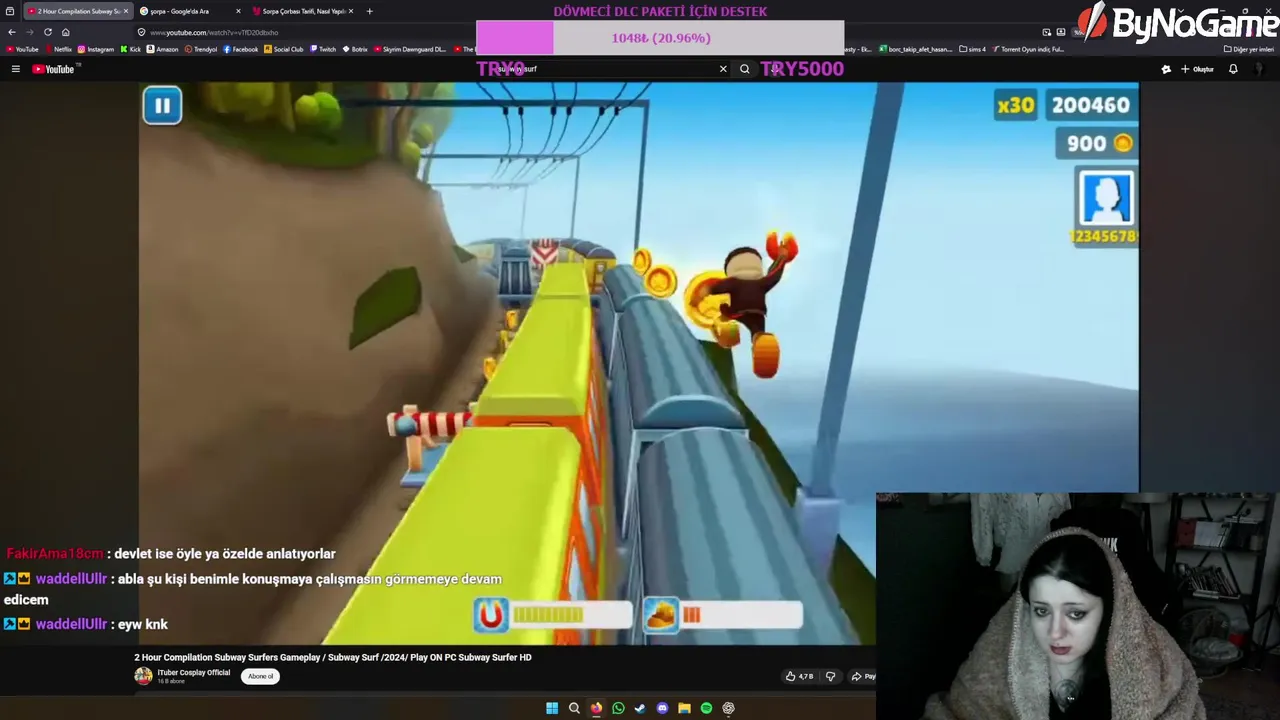Click the 900 coin counter
This screenshot has width=1280, height=720.
[1098, 144]
